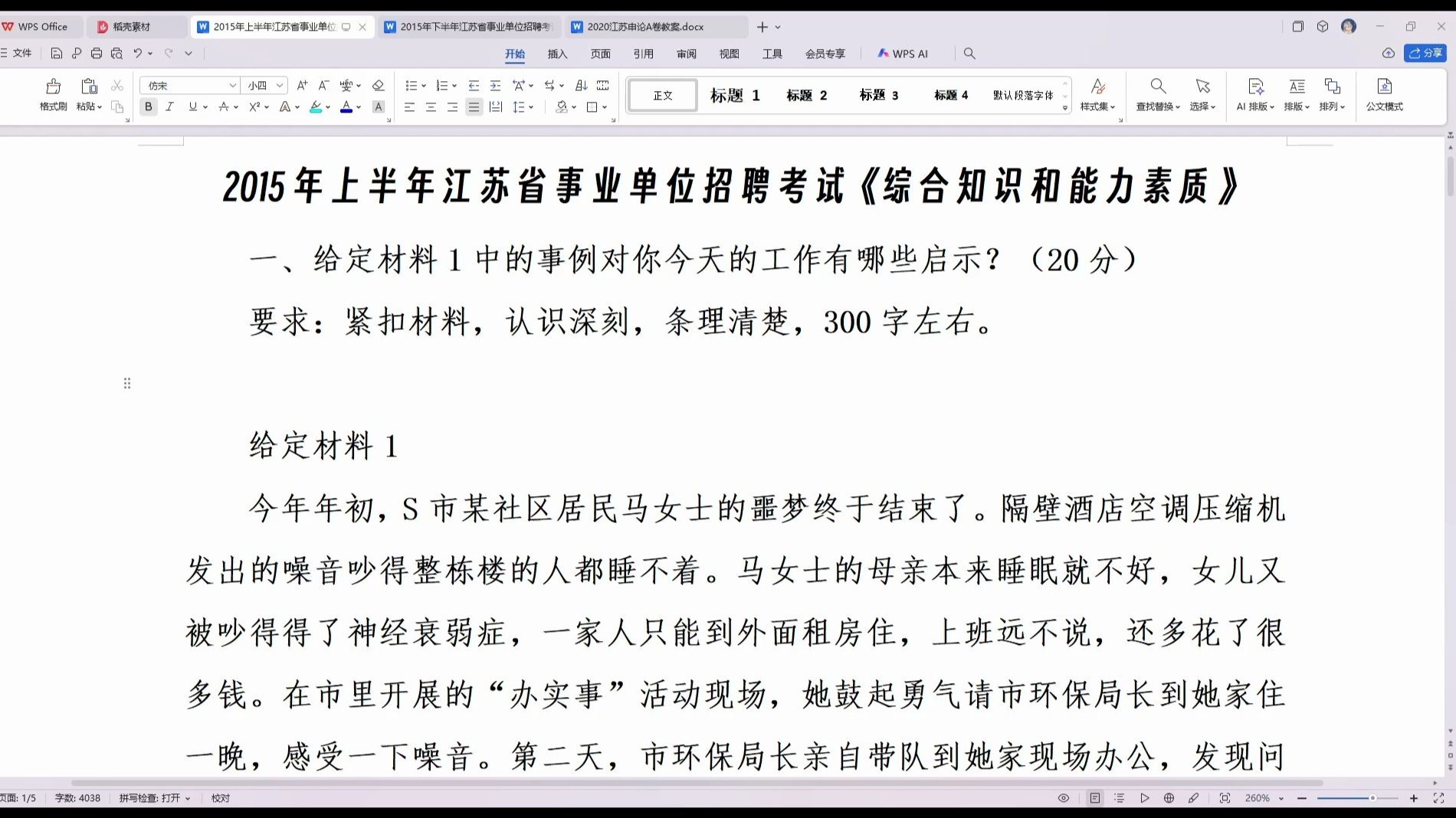
Task: Open the File (文件) menu
Action: pyautogui.click(x=16, y=53)
